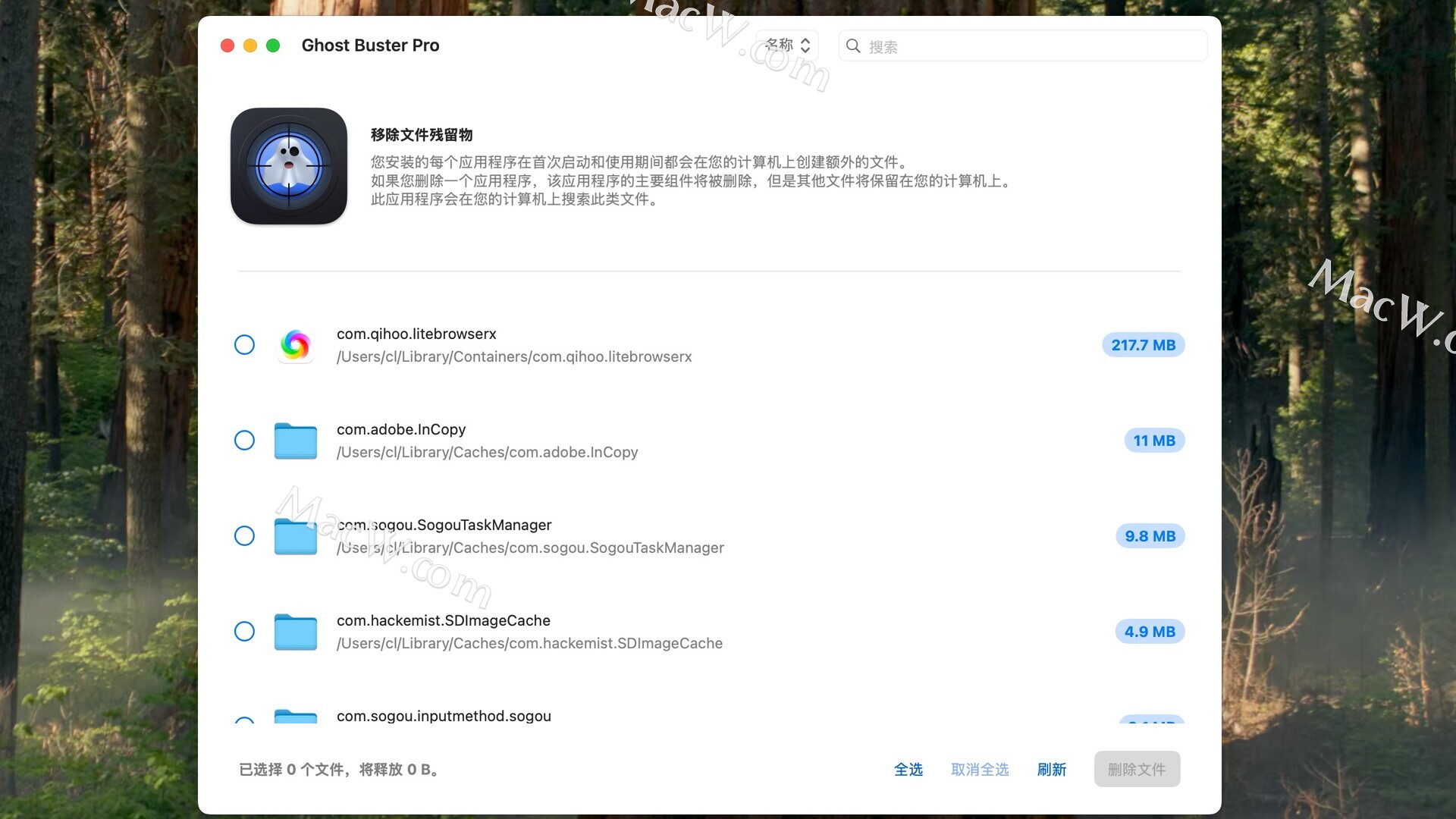Click the com.sogou.SogouTaskManager item name

pyautogui.click(x=444, y=525)
